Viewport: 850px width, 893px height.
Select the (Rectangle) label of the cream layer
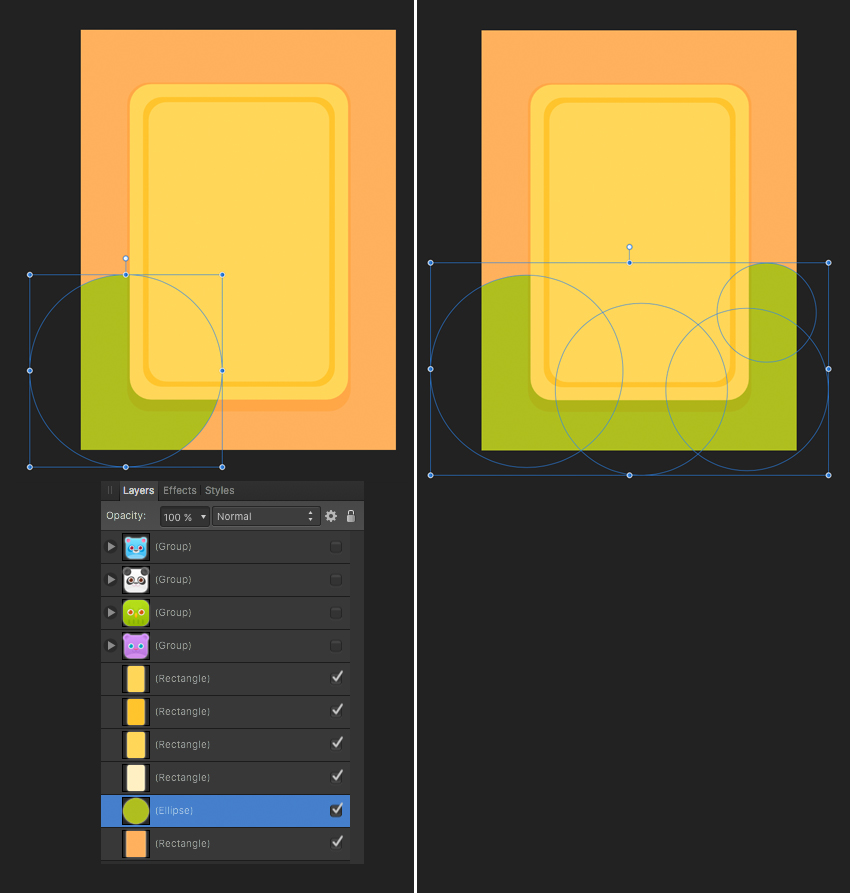(183, 778)
